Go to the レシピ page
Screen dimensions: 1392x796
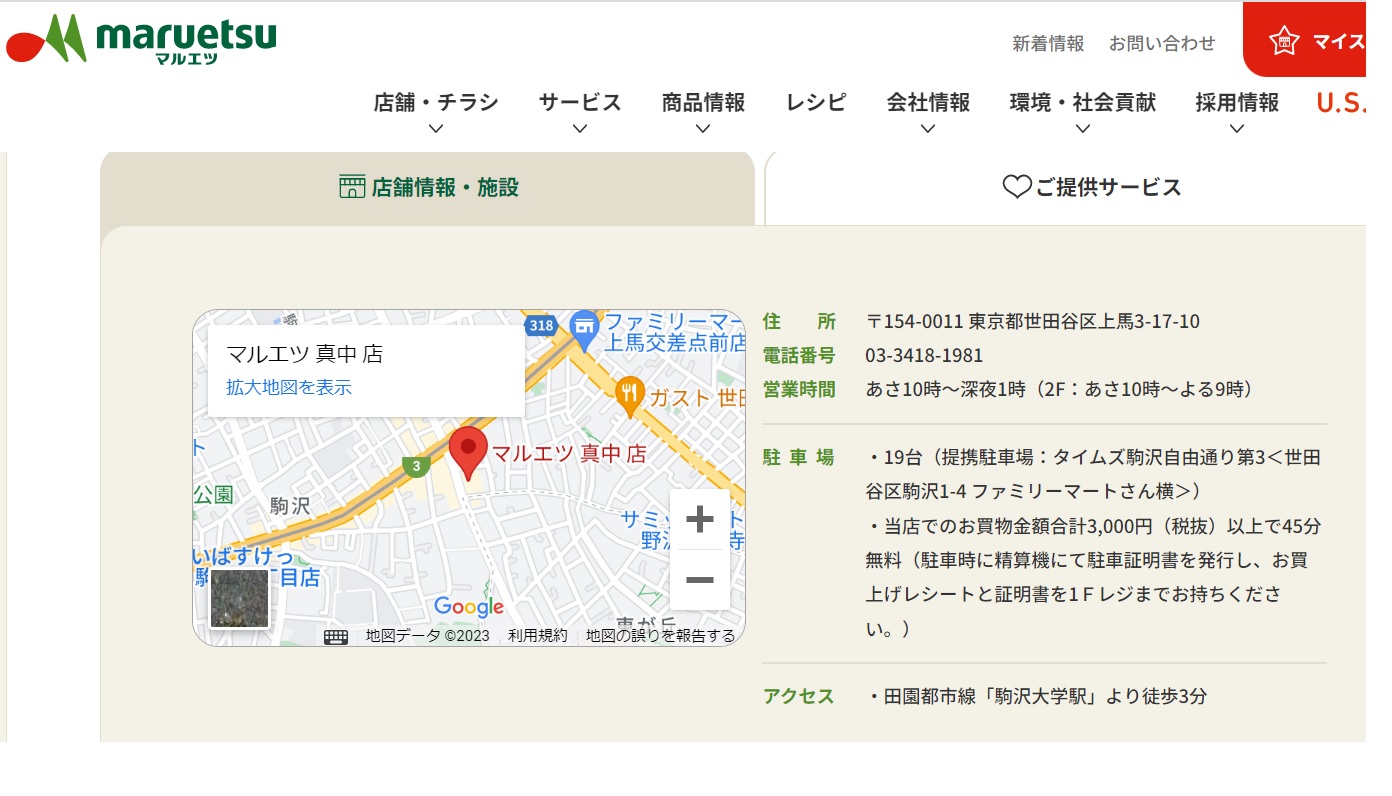(816, 102)
